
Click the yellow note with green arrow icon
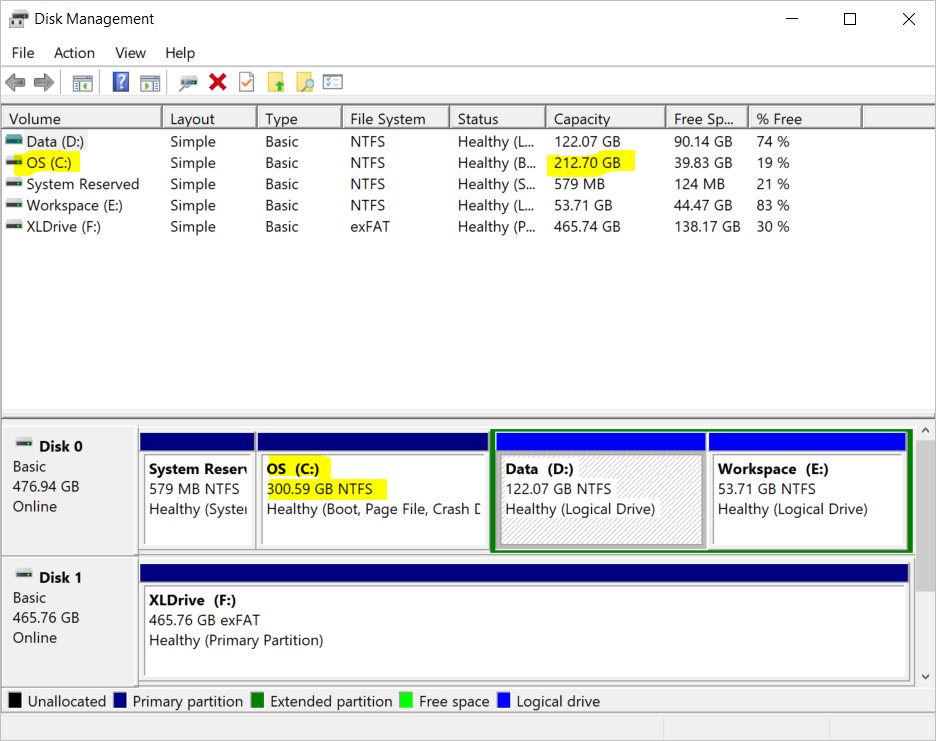276,82
